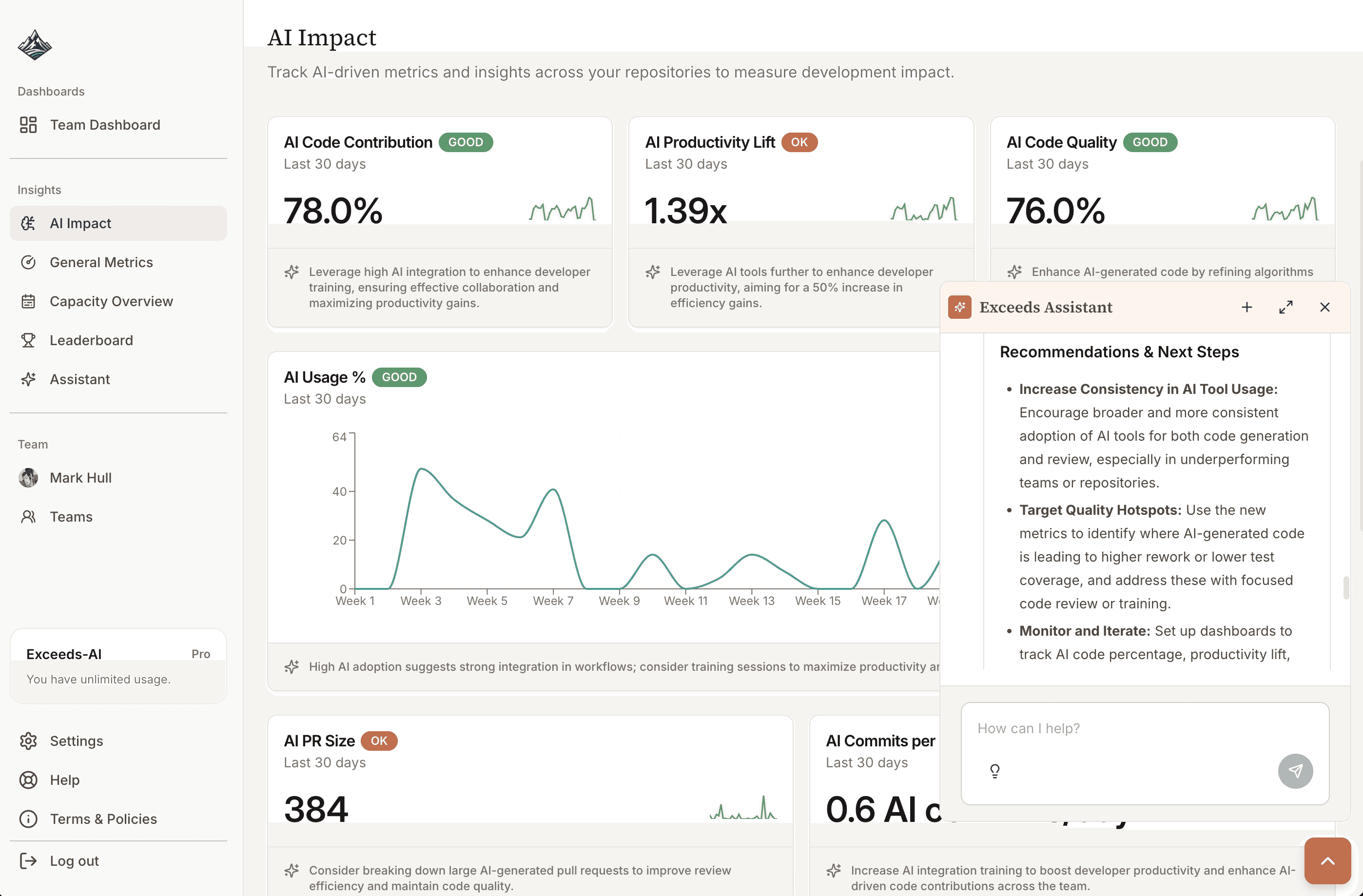
Task: Click the Assistant sparkle icon in sidebar
Action: (x=28, y=379)
